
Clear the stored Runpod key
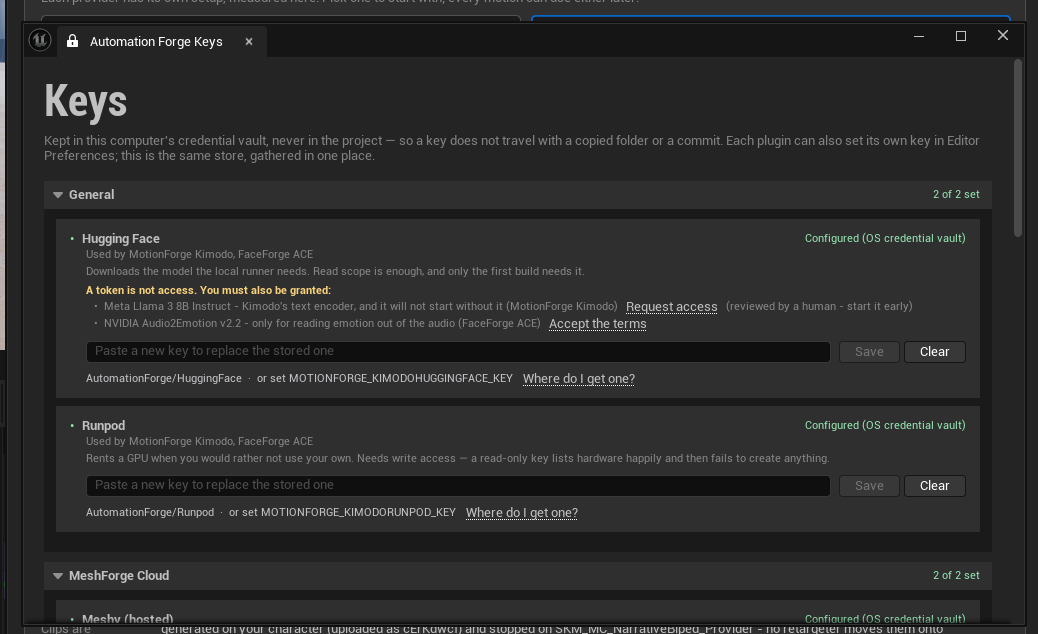point(934,486)
